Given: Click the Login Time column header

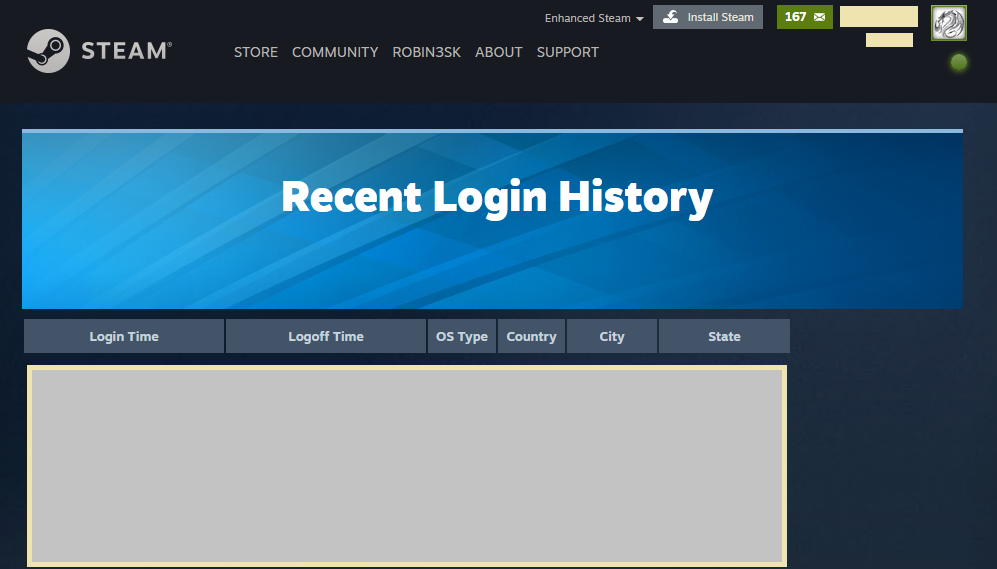Looking at the screenshot, I should [x=124, y=336].
